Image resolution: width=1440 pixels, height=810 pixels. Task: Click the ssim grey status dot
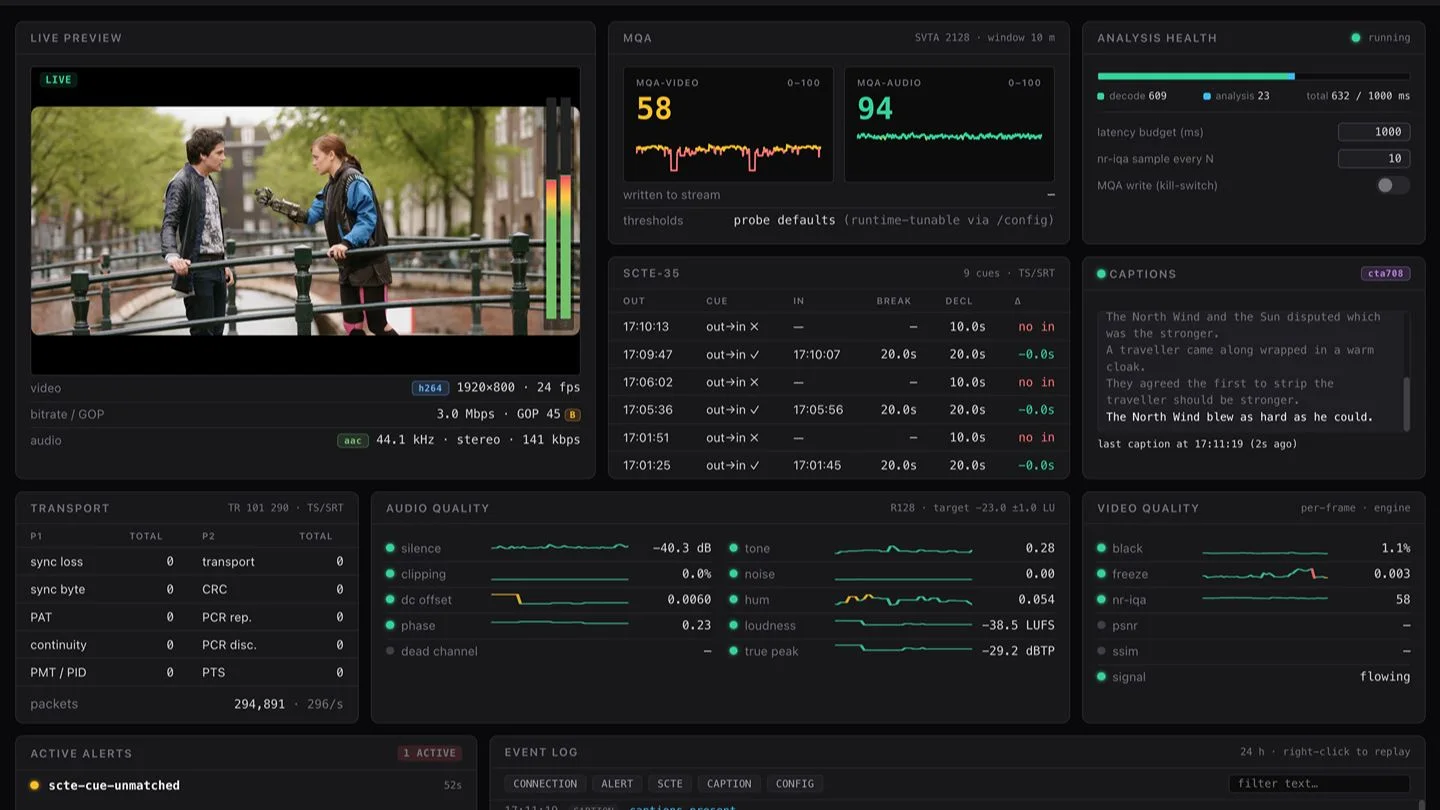coord(1101,651)
